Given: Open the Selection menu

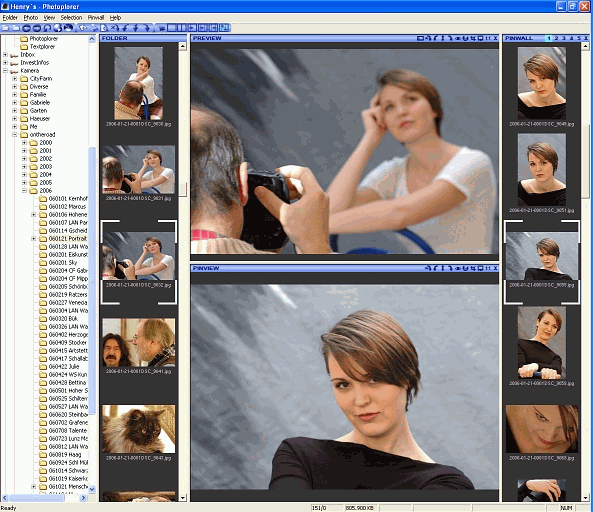Looking at the screenshot, I should click(x=71, y=18).
